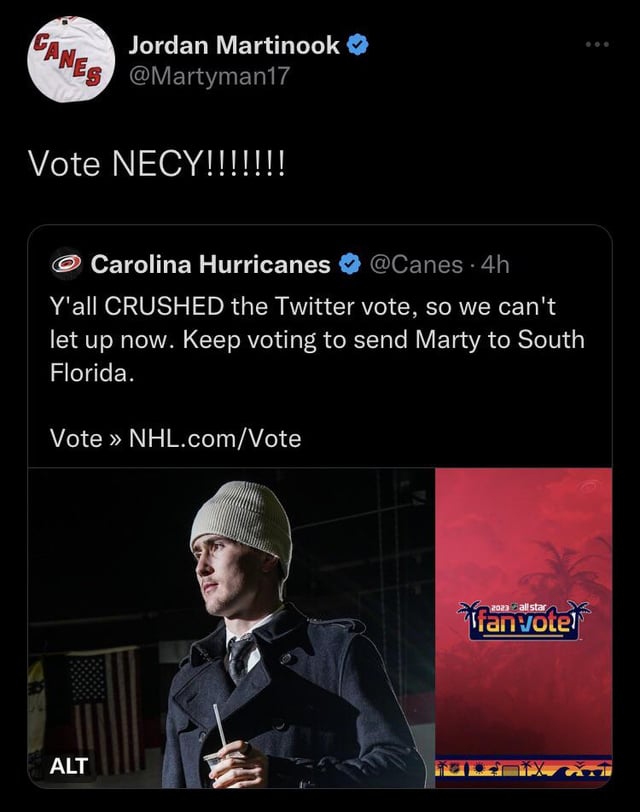Click the tweet's three-dot more options icon
640x812 pixels.
pos(597,45)
